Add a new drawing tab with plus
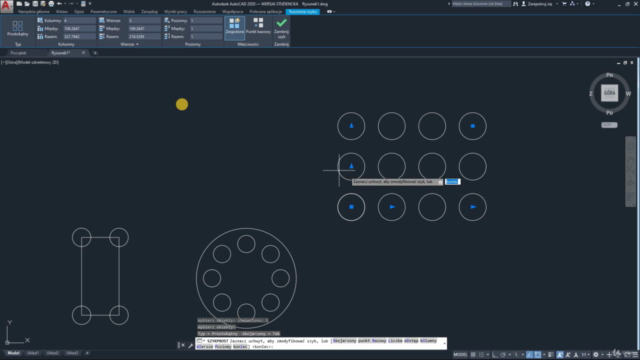The image size is (640, 360). coord(95,53)
